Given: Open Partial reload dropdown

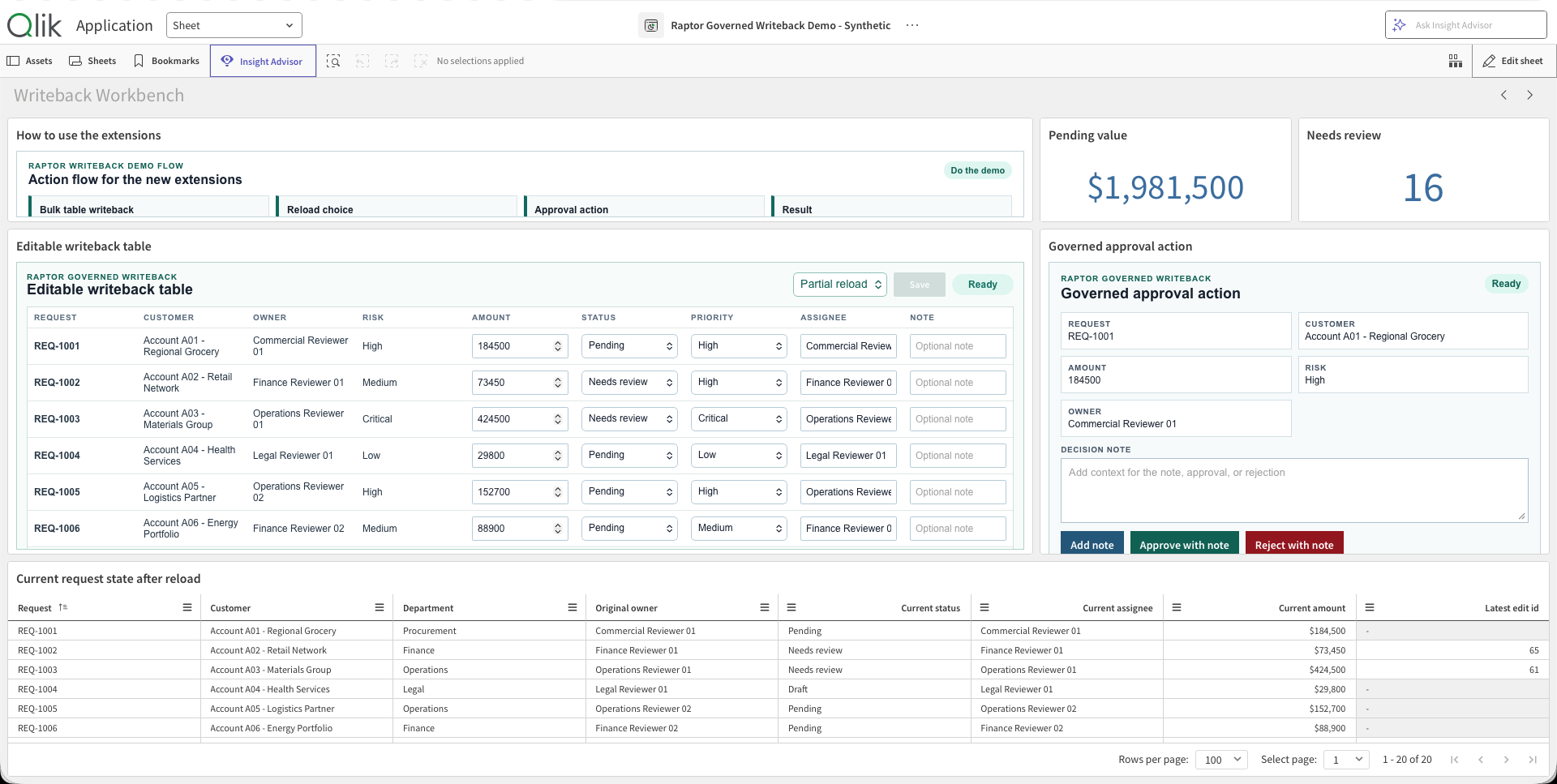Looking at the screenshot, I should (x=839, y=285).
